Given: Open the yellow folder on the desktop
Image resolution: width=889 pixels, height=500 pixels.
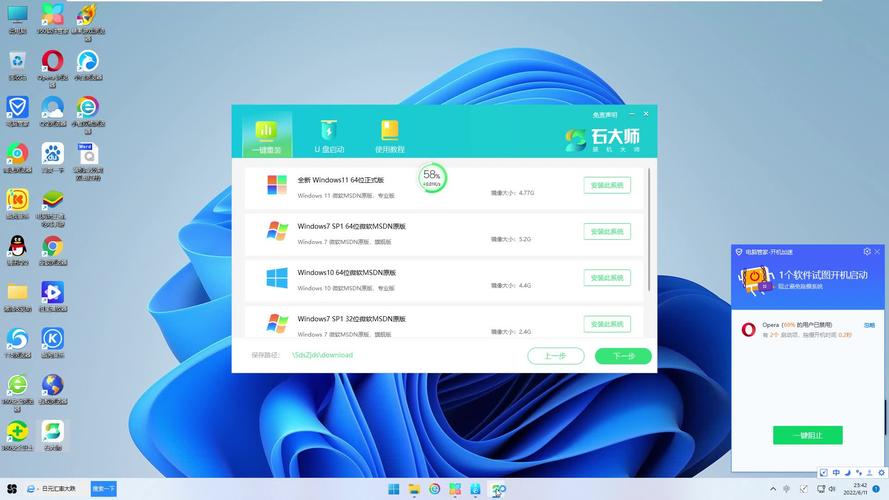Looking at the screenshot, I should 18,296.
